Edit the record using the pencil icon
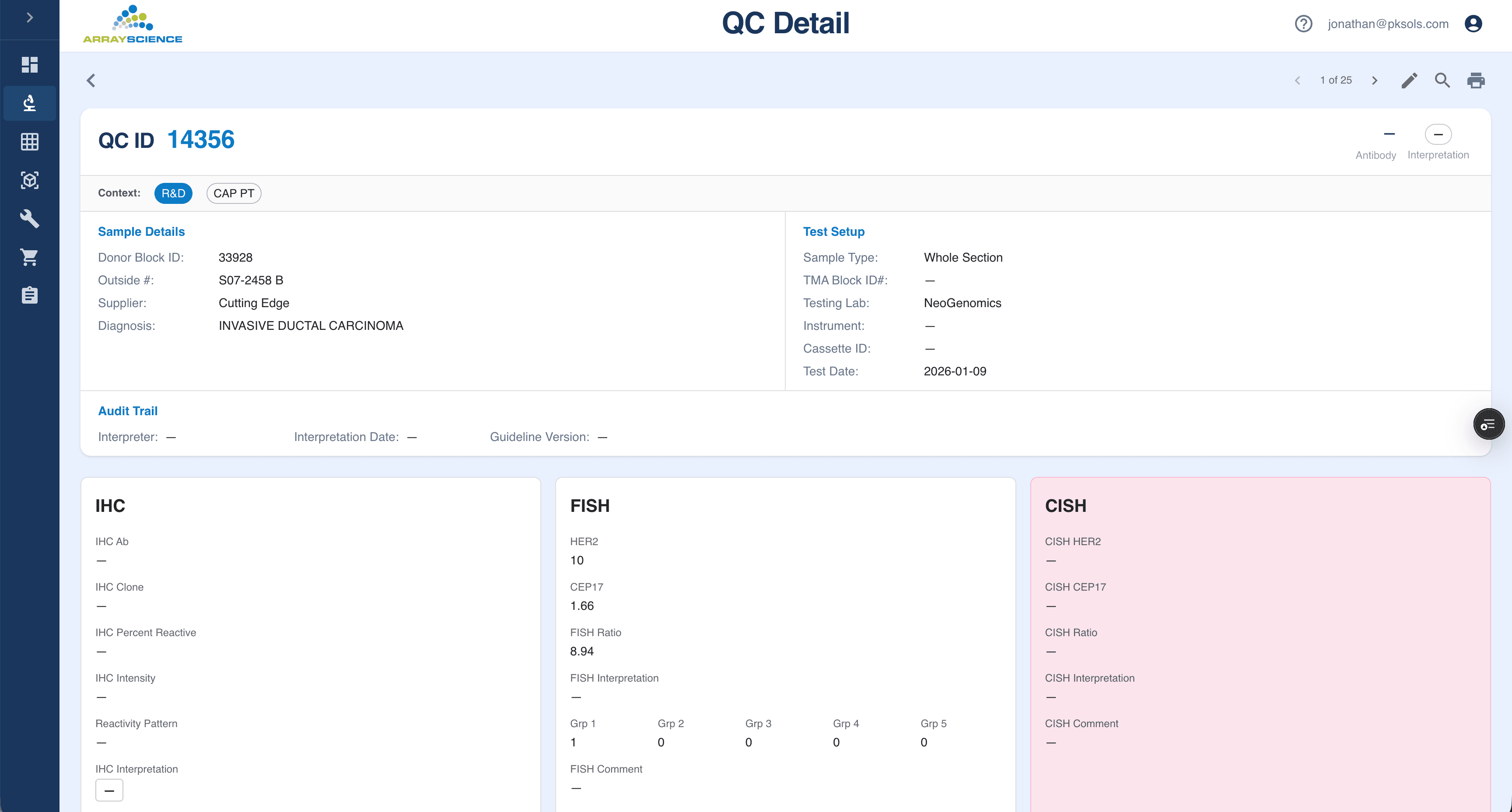The width and height of the screenshot is (1512, 812). pos(1409,80)
